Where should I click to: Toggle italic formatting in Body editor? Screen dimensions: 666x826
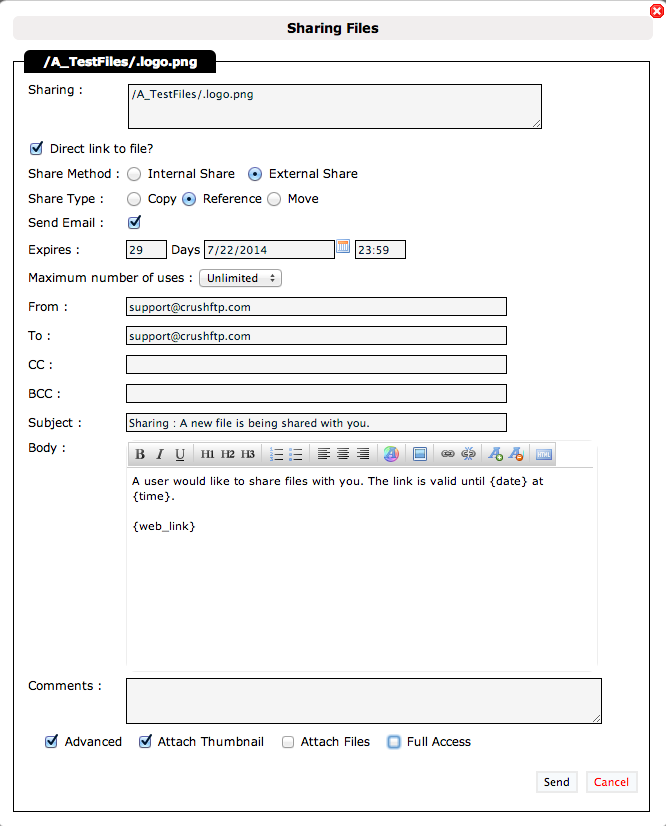[160, 454]
